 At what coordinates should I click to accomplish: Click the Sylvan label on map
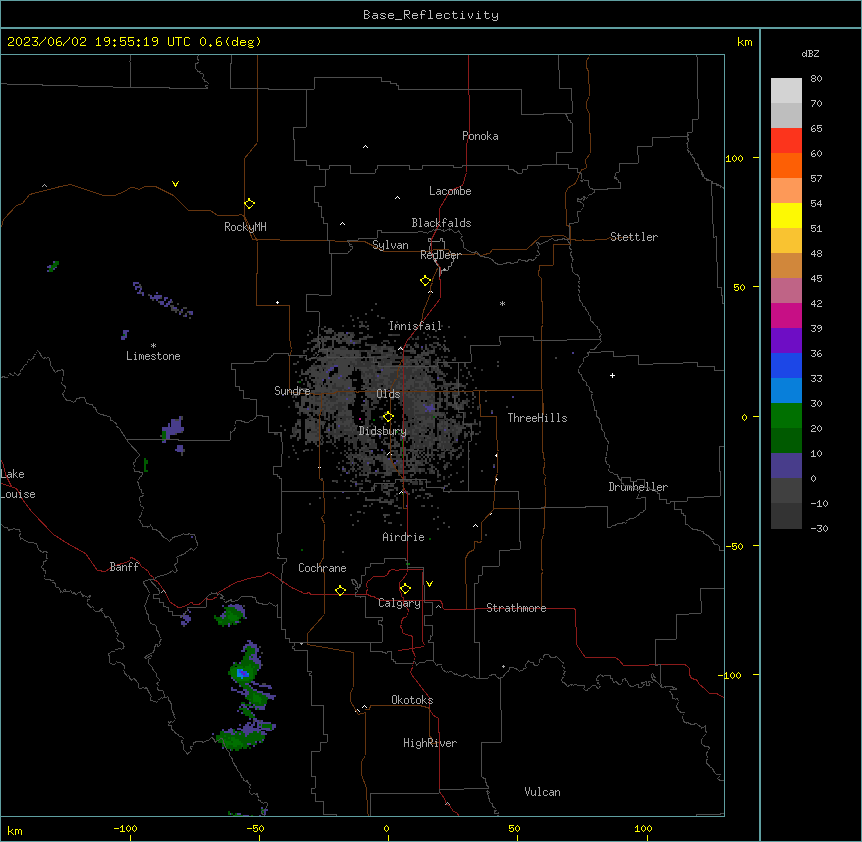tap(390, 245)
